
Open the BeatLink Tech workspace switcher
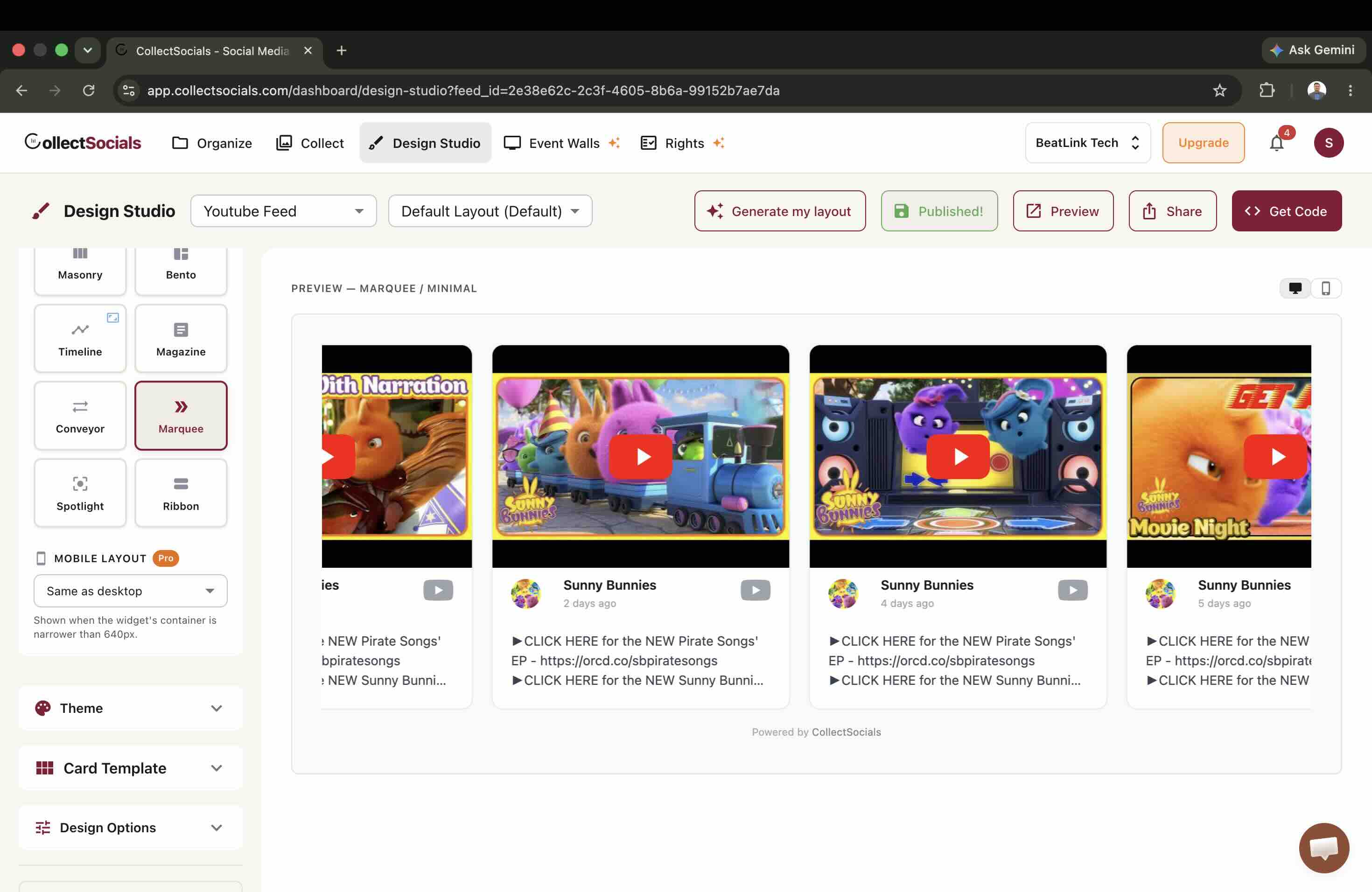point(1088,143)
